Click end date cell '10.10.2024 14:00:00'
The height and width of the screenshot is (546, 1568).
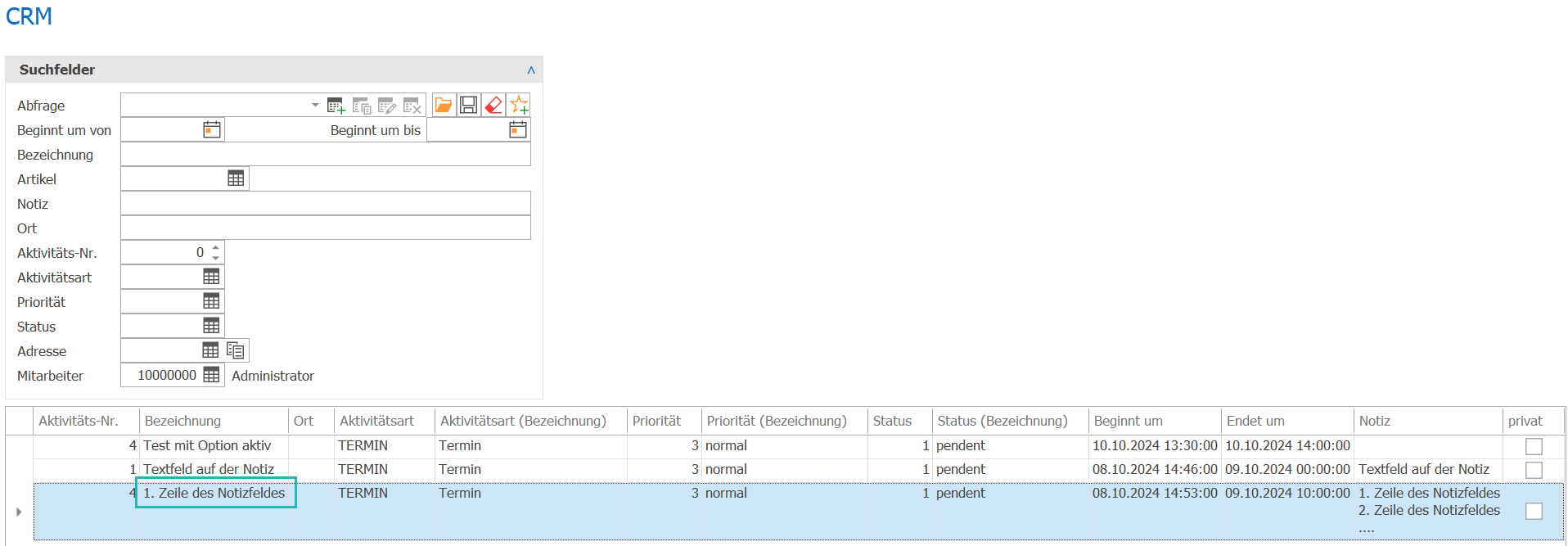coord(1287,446)
